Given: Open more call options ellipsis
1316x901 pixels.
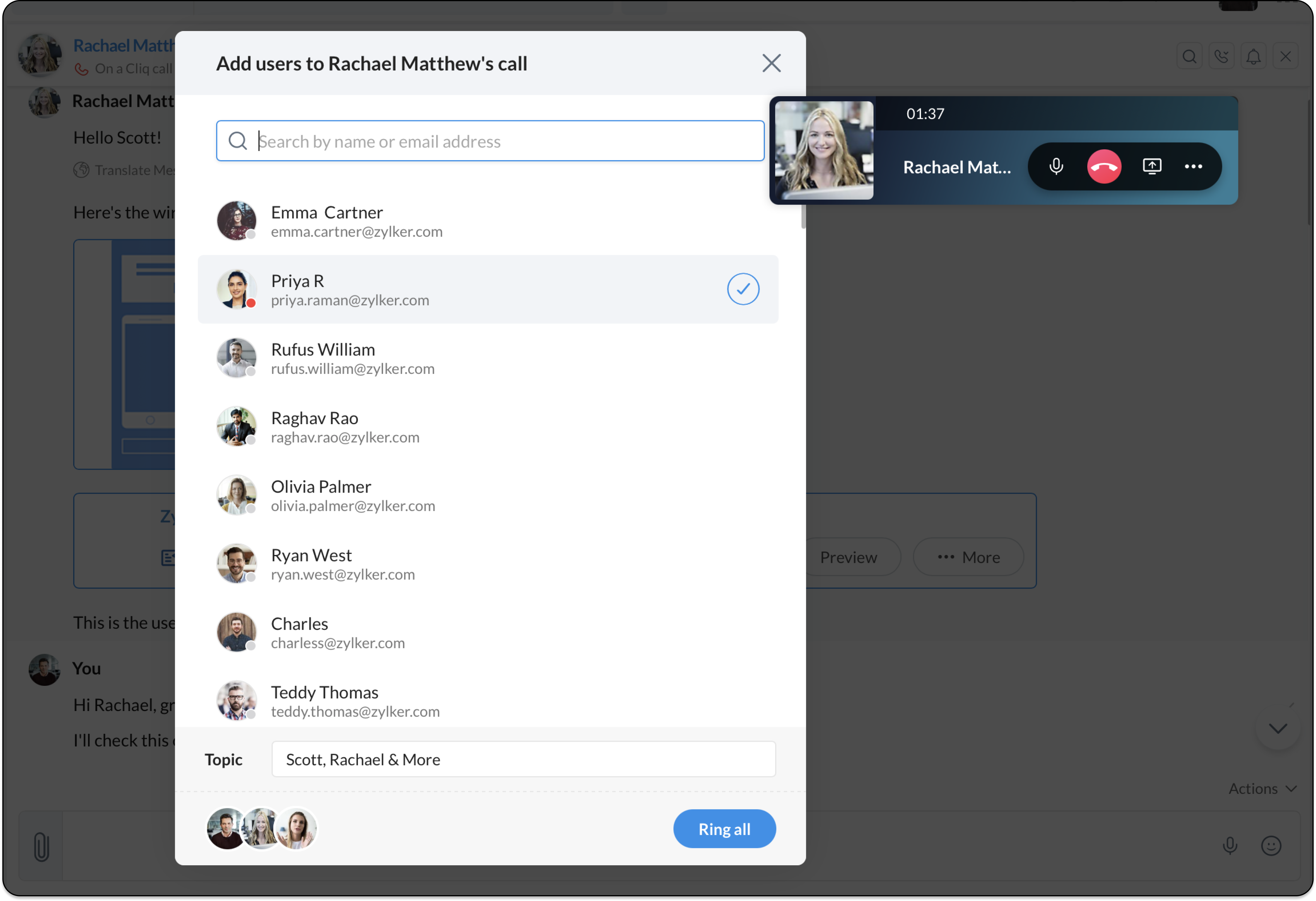Looking at the screenshot, I should [1193, 166].
